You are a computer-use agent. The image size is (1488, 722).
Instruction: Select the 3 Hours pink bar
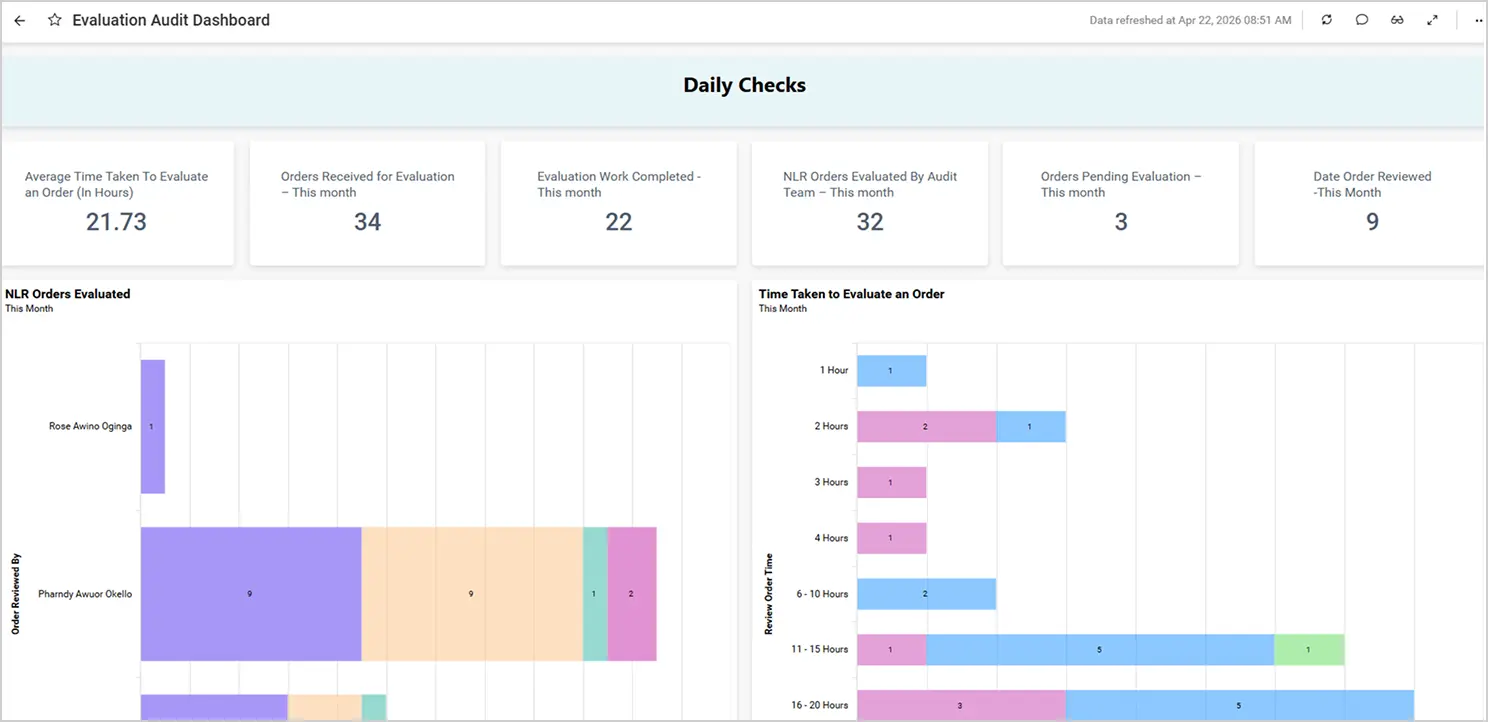pos(892,482)
